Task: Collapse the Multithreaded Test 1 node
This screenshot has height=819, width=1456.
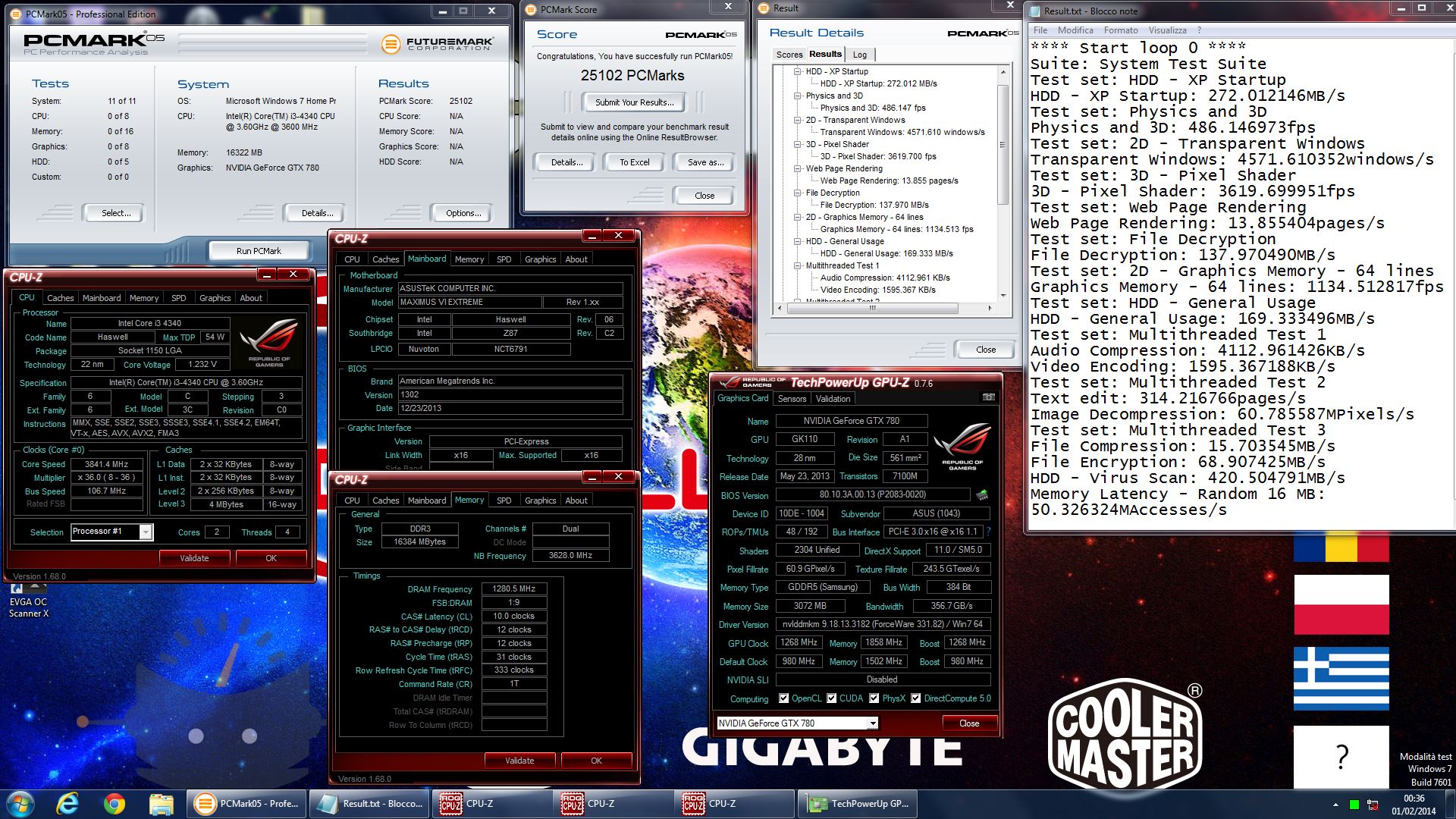Action: point(798,265)
